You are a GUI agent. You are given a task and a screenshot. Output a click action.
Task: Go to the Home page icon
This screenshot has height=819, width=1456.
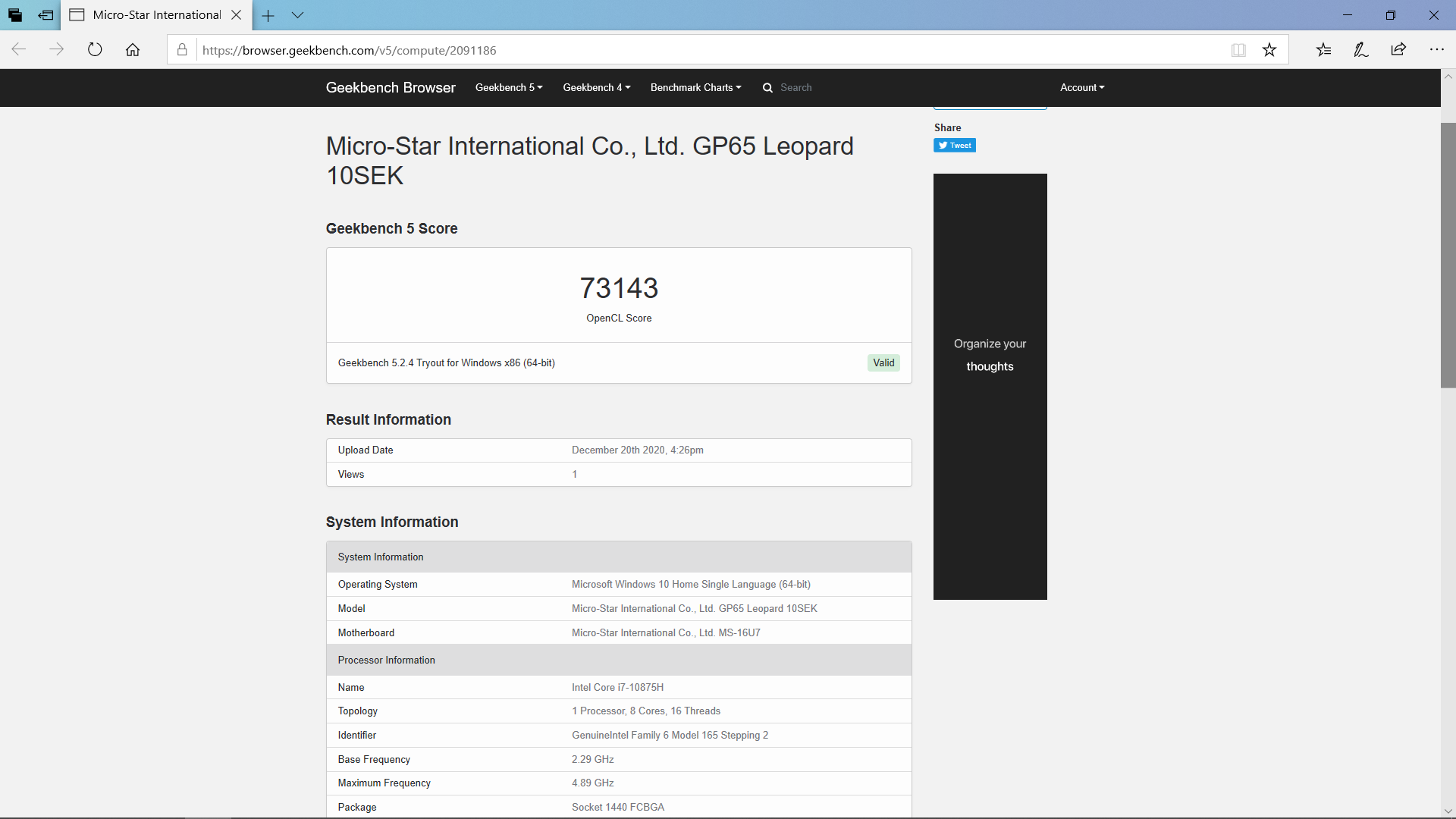coord(133,50)
